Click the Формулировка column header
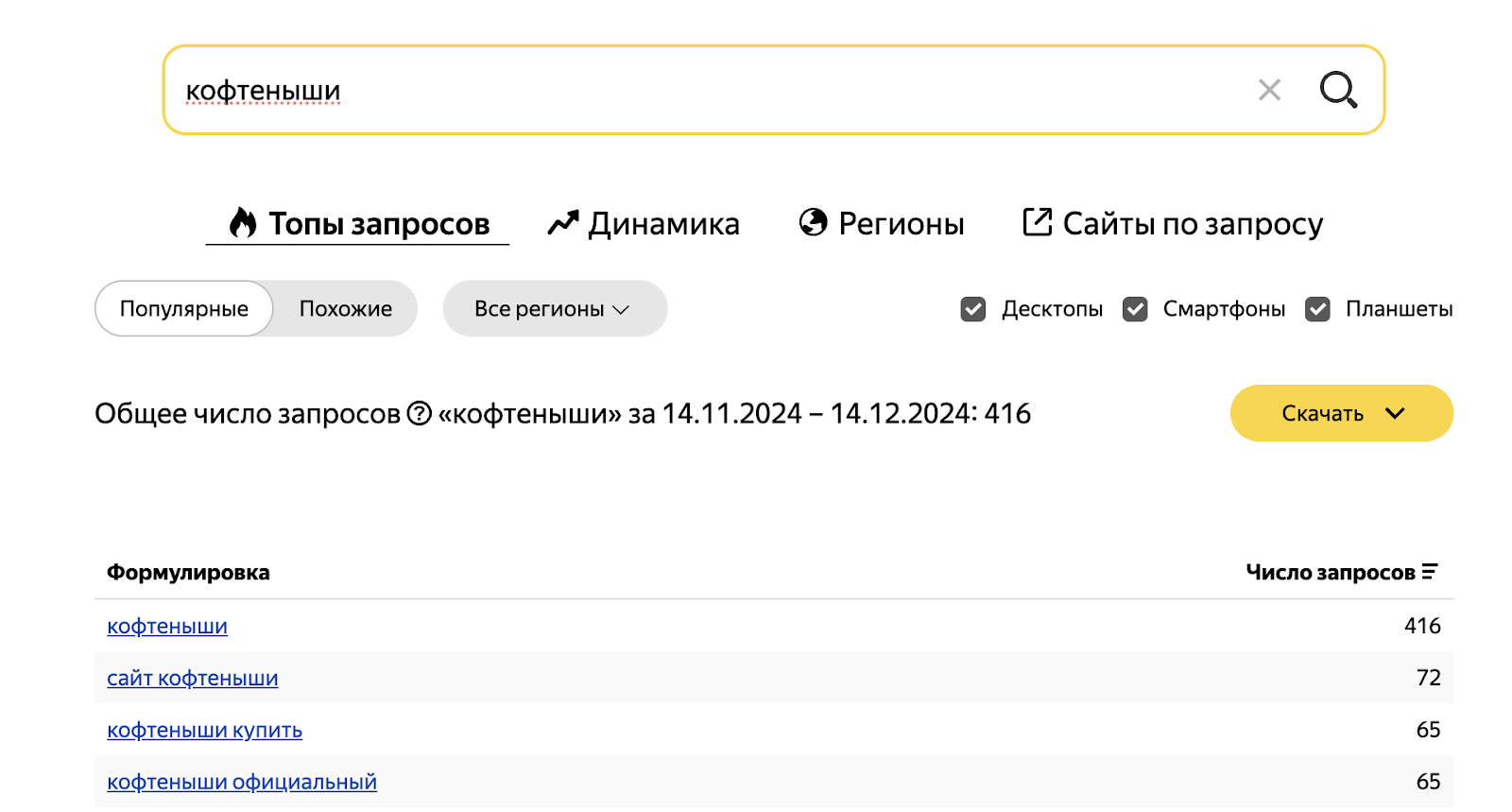Viewport: 1512px width, 812px height. (188, 572)
